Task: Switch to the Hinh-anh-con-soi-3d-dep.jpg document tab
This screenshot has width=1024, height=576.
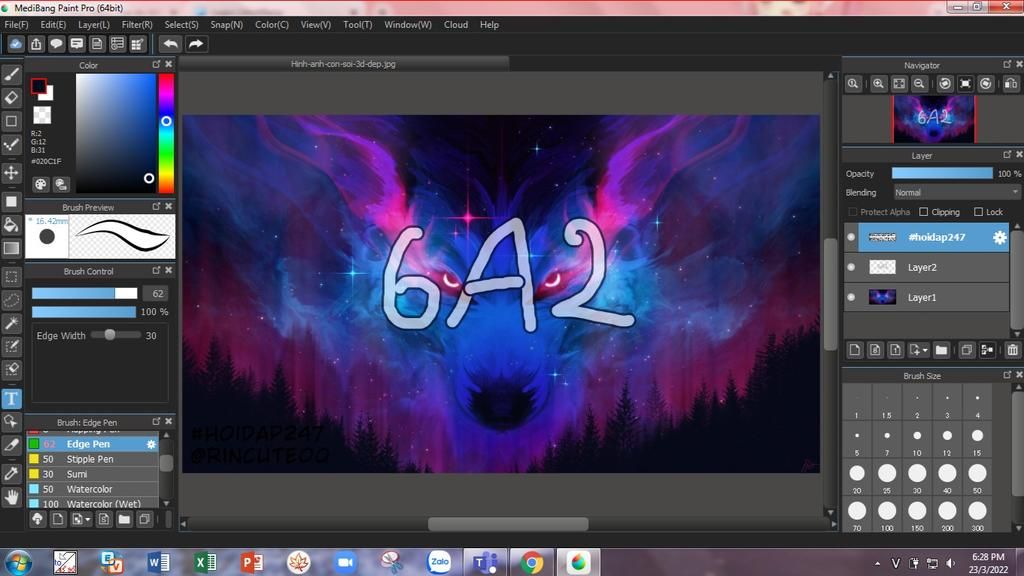Action: tap(344, 64)
